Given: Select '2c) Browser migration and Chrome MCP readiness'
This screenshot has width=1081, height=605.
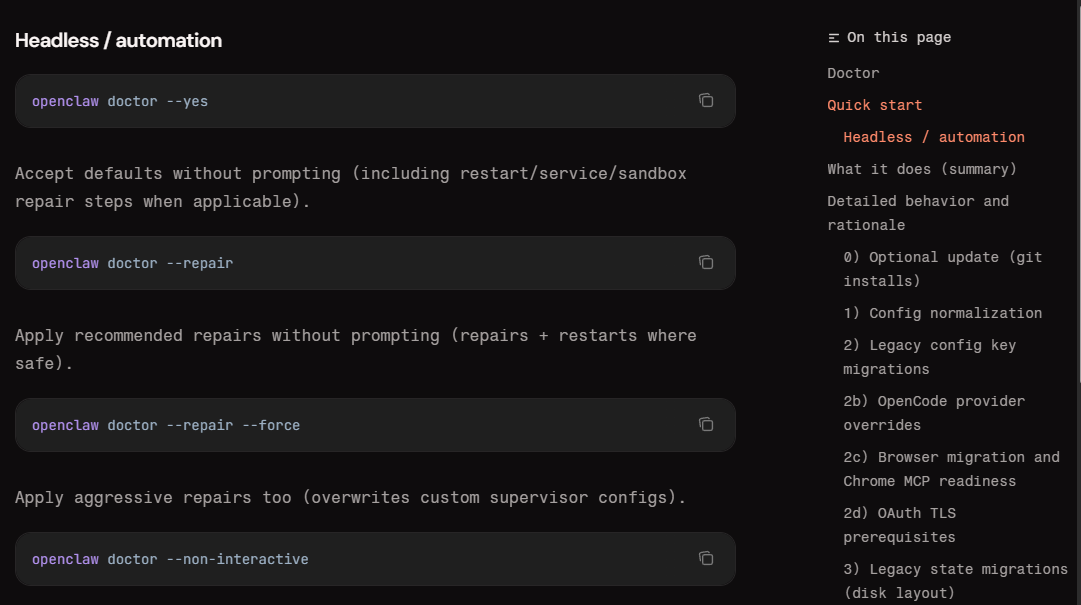Looking at the screenshot, I should (x=951, y=469).
